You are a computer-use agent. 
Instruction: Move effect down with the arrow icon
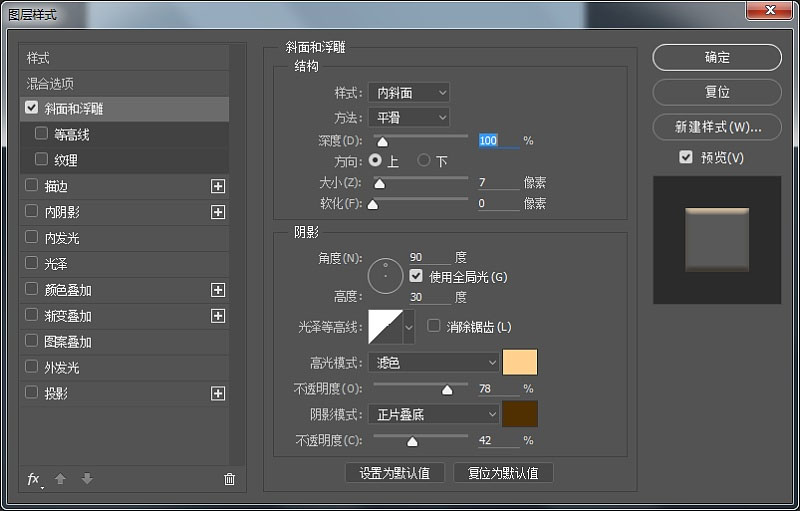click(87, 479)
